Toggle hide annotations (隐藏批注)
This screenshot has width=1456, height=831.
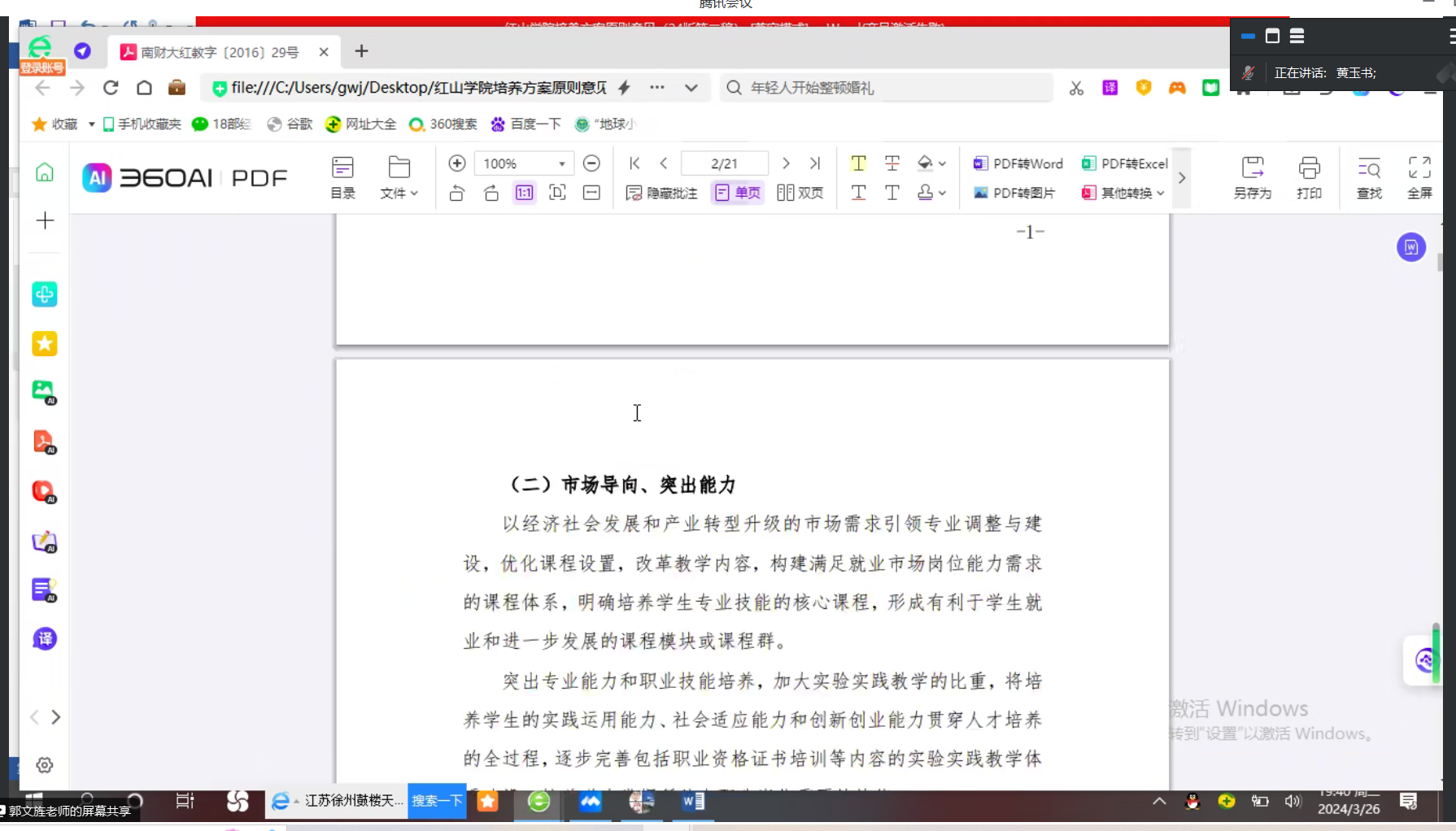(661, 193)
